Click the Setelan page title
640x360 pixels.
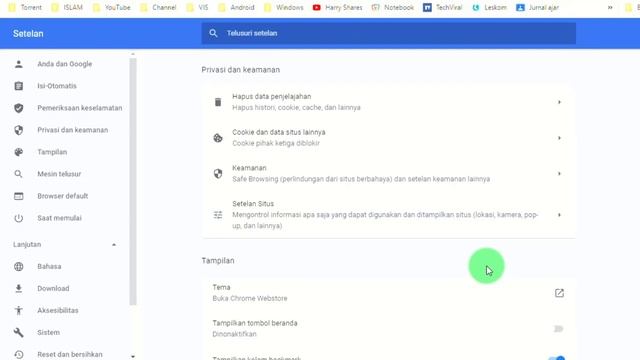coord(28,33)
